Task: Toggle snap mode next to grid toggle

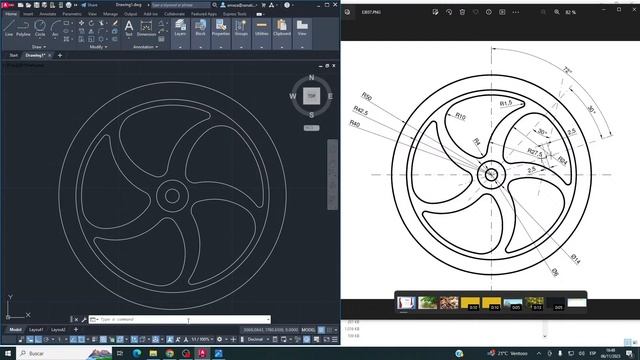Action: [329, 330]
